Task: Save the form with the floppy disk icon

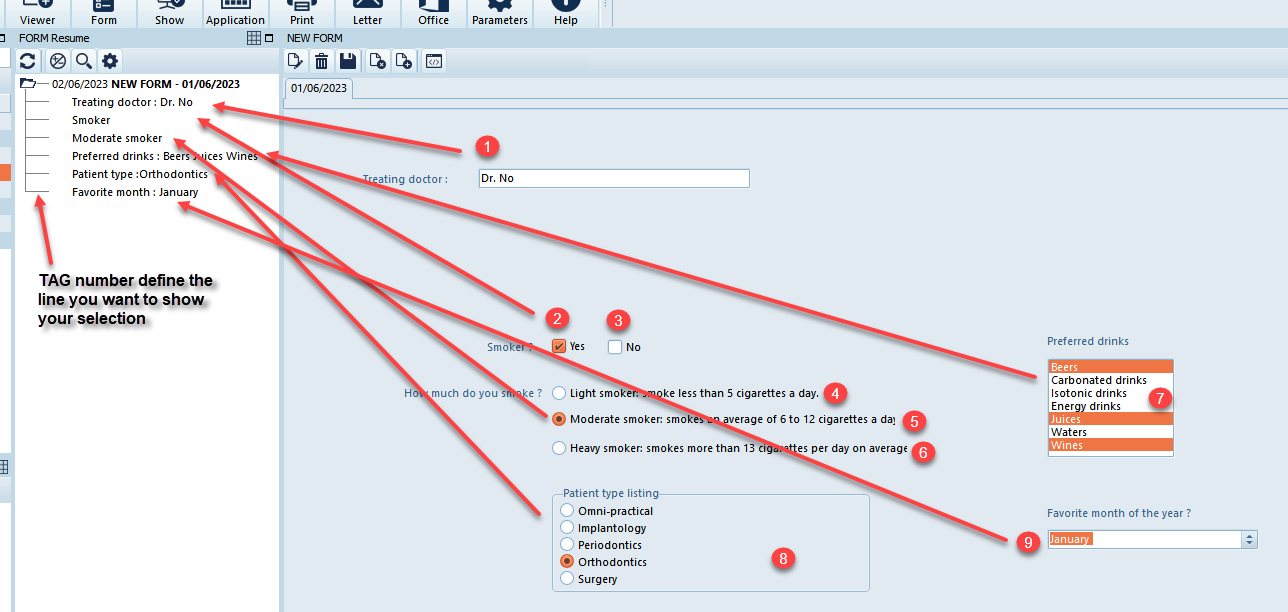Action: pos(347,61)
